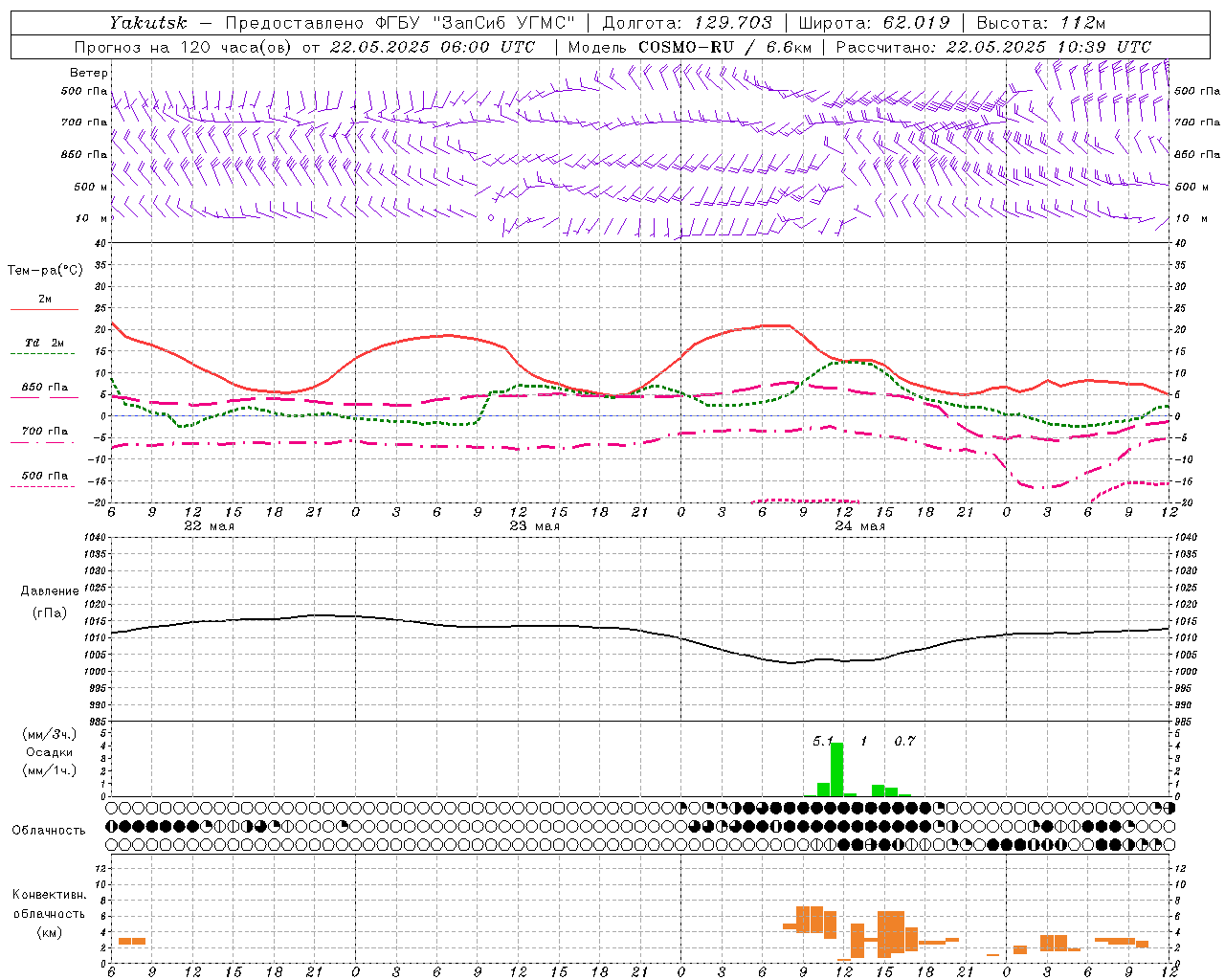Select the forecast start time 22.05.2025 06:00 UTC

[x=433, y=47]
